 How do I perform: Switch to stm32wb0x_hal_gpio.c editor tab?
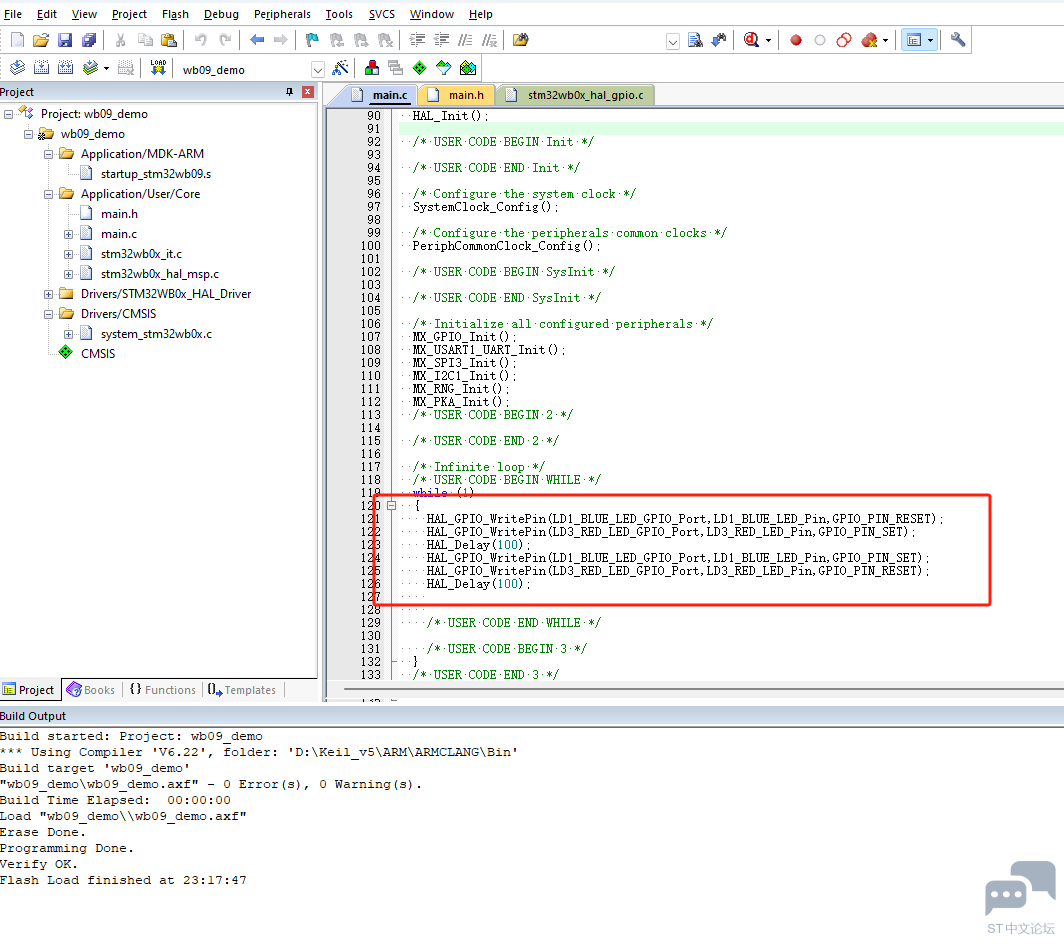577,95
